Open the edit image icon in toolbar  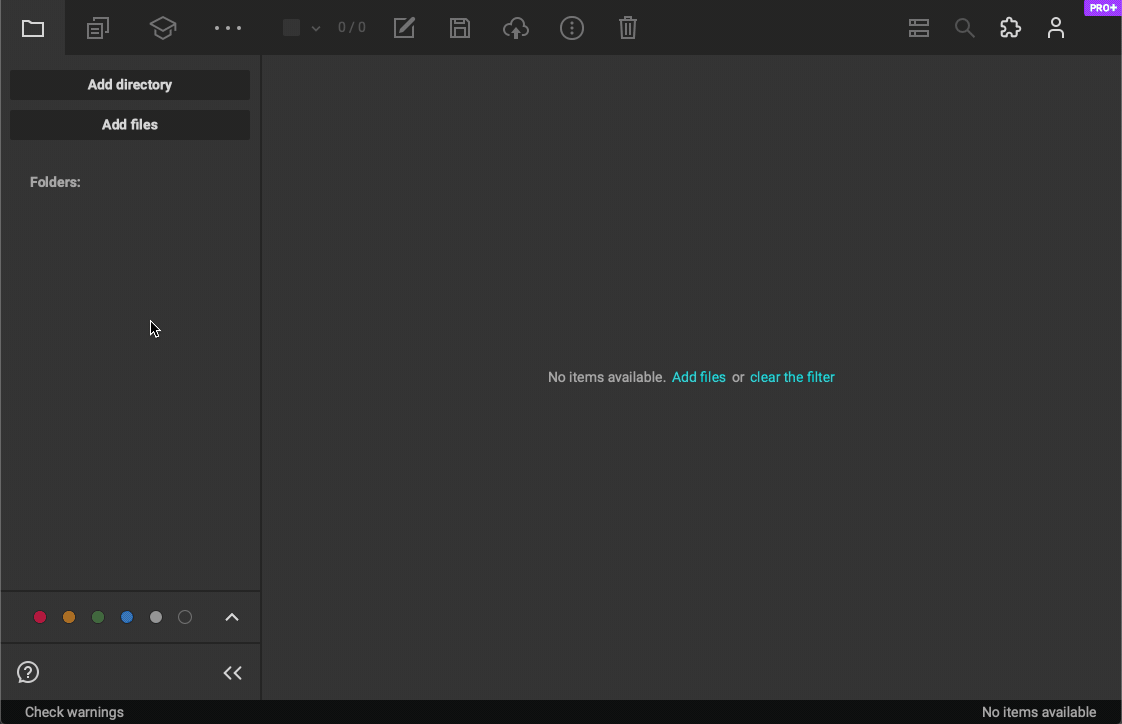click(x=404, y=28)
